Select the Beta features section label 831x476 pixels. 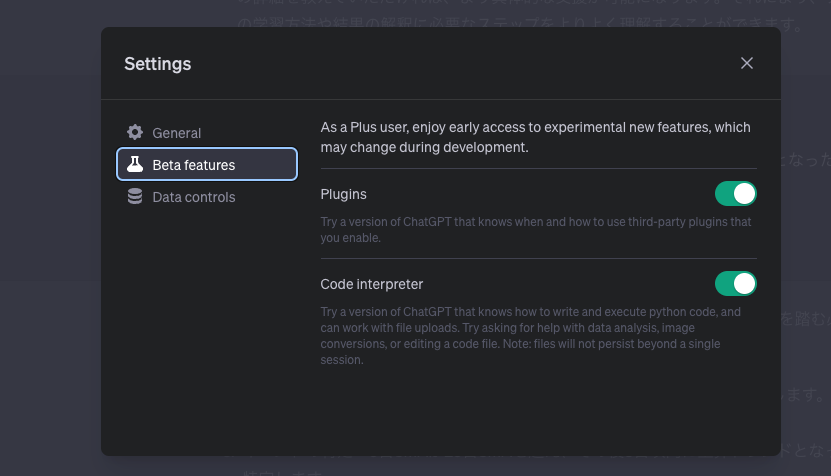coord(193,165)
